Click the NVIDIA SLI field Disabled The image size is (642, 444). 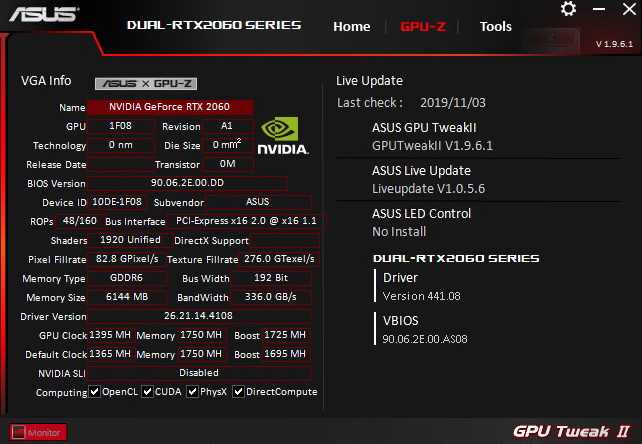click(x=199, y=373)
